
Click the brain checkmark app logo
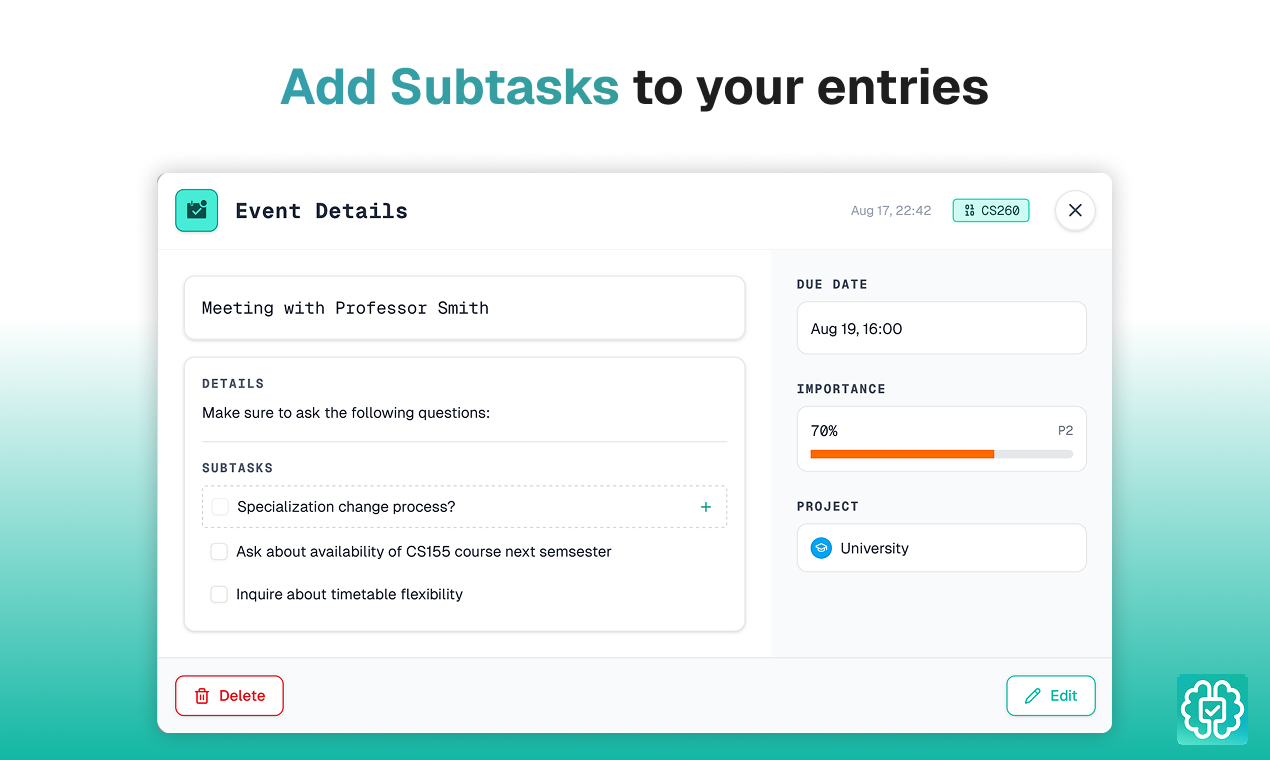(x=1212, y=709)
